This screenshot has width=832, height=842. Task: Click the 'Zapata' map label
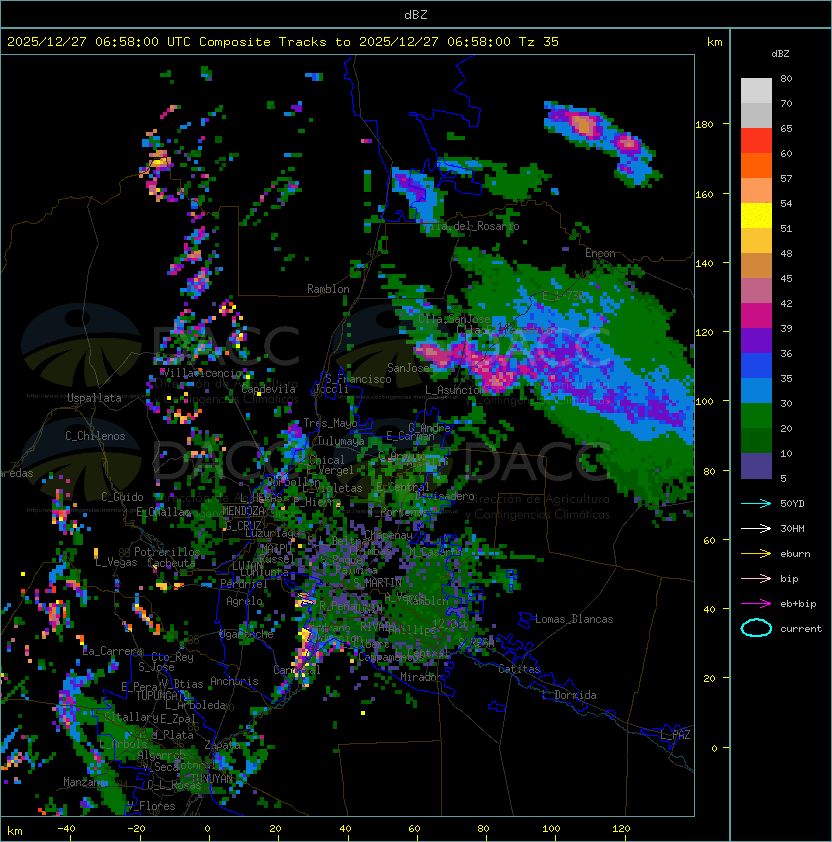pyautogui.click(x=222, y=745)
